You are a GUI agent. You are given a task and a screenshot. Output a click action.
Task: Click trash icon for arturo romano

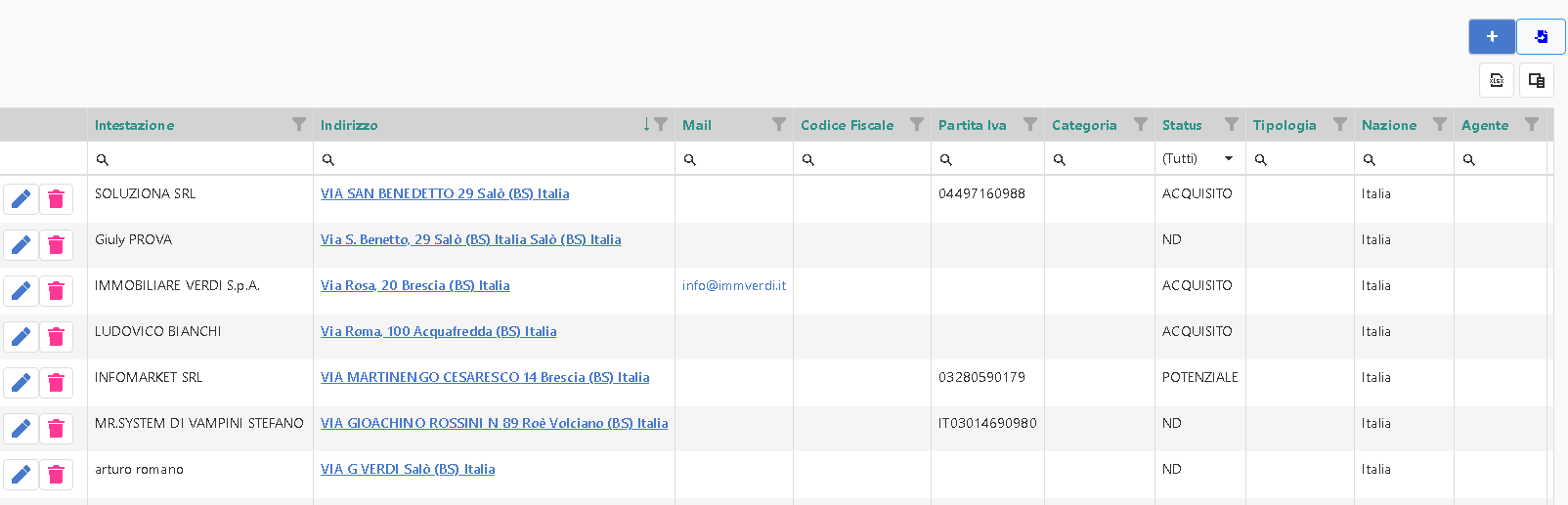[x=57, y=475]
